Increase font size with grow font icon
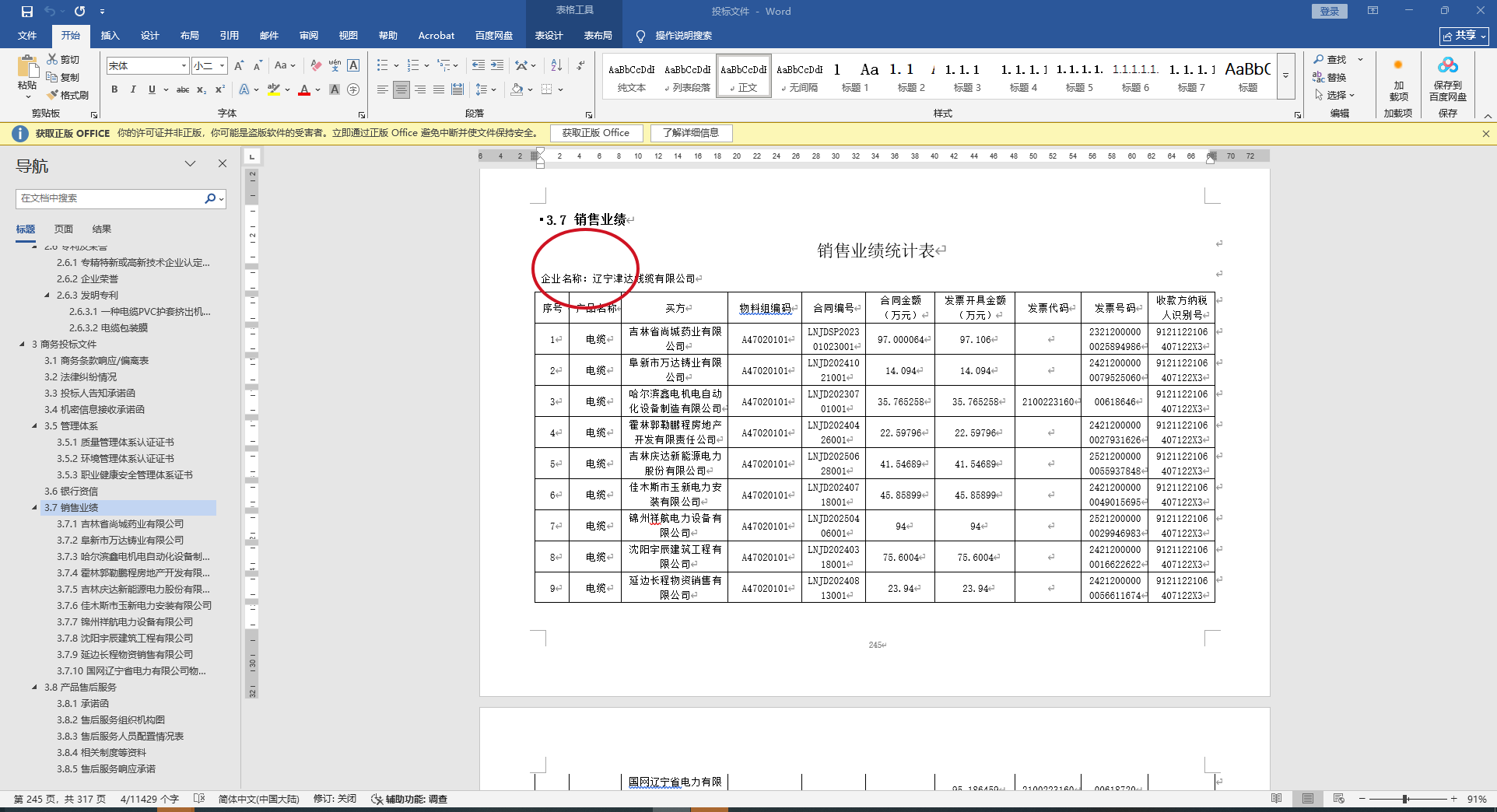Image resolution: width=1497 pixels, height=812 pixels. tap(239, 66)
